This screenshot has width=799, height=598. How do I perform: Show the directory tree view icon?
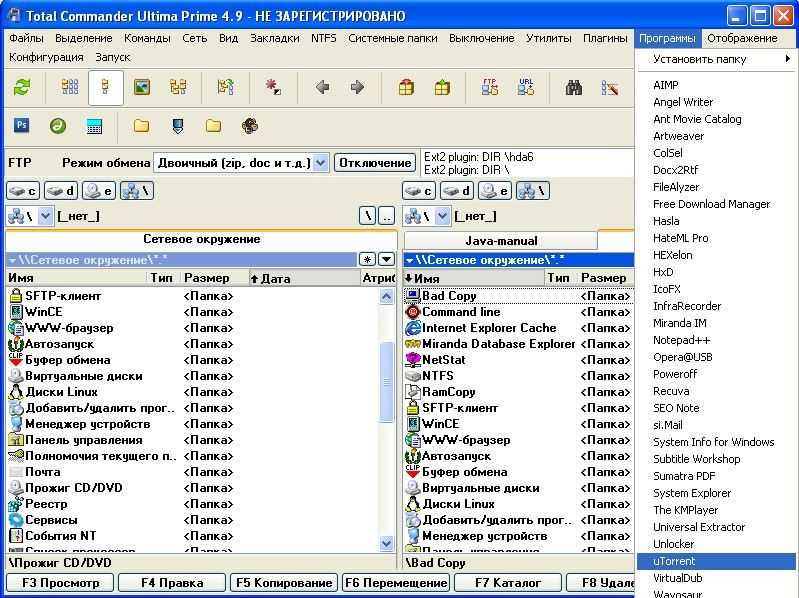(178, 87)
